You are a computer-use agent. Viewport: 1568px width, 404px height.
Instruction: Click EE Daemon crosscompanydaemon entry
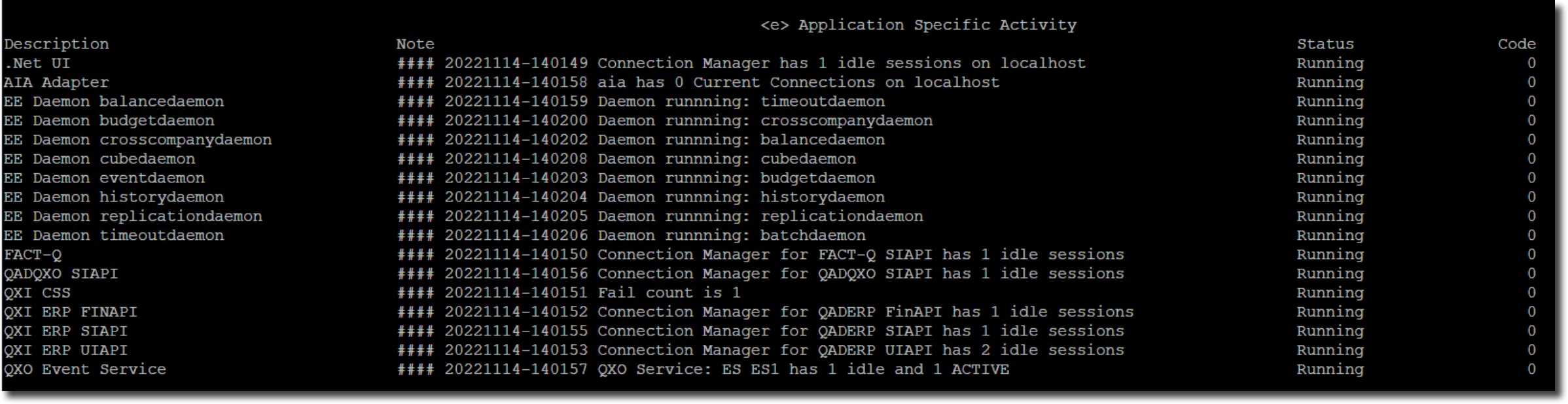[x=137, y=140]
